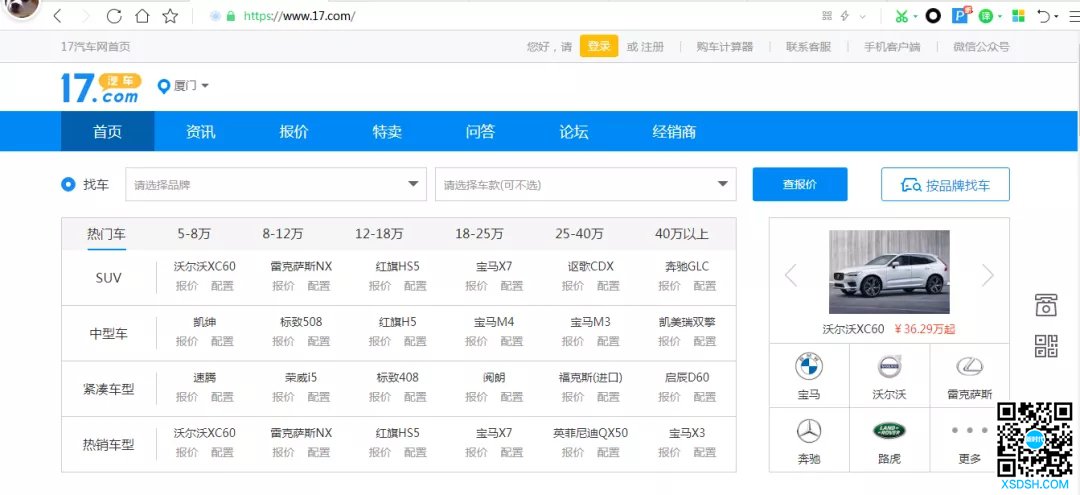This screenshot has width=1080, height=495.
Task: Open the four-color grid extension icon
Action: (1018, 16)
